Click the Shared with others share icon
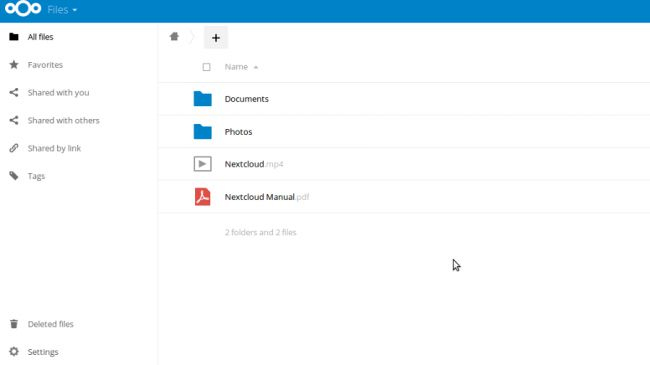This screenshot has height=365, width=650. click(x=14, y=120)
